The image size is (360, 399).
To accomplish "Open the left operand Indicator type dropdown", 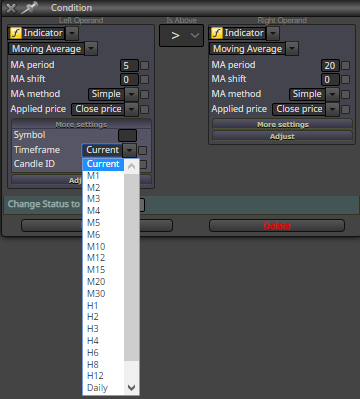I will pos(72,33).
